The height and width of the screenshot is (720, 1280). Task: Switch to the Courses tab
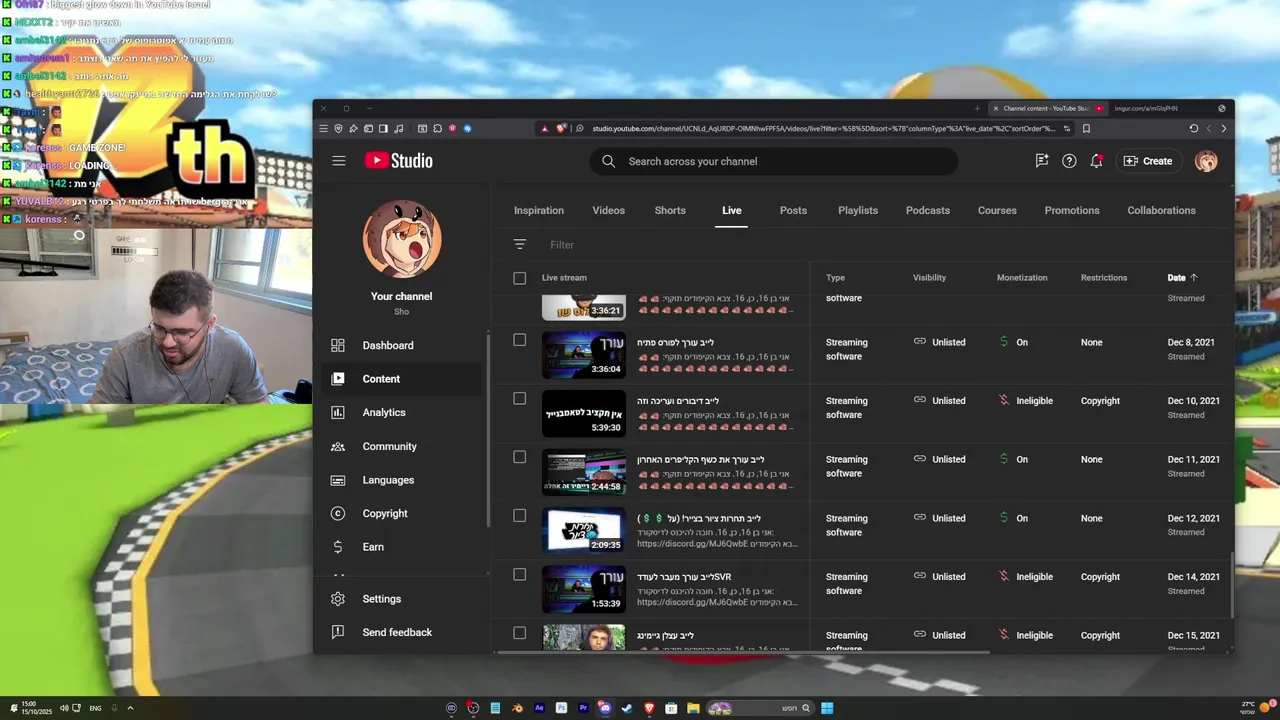[x=997, y=210]
